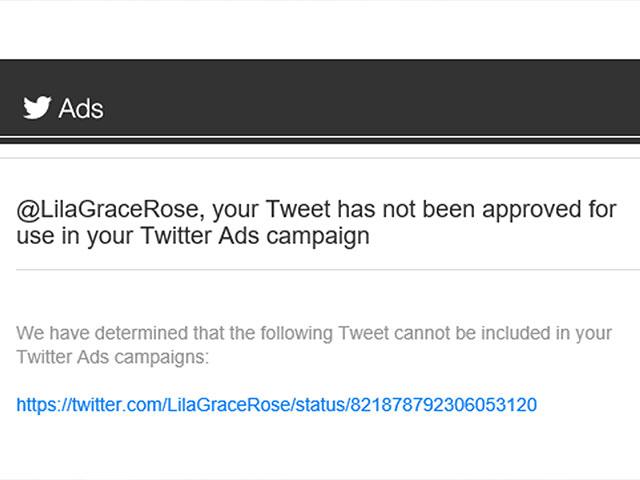This screenshot has width=640, height=480.
Task: Click "https" at the URL start
Action: click(36, 405)
